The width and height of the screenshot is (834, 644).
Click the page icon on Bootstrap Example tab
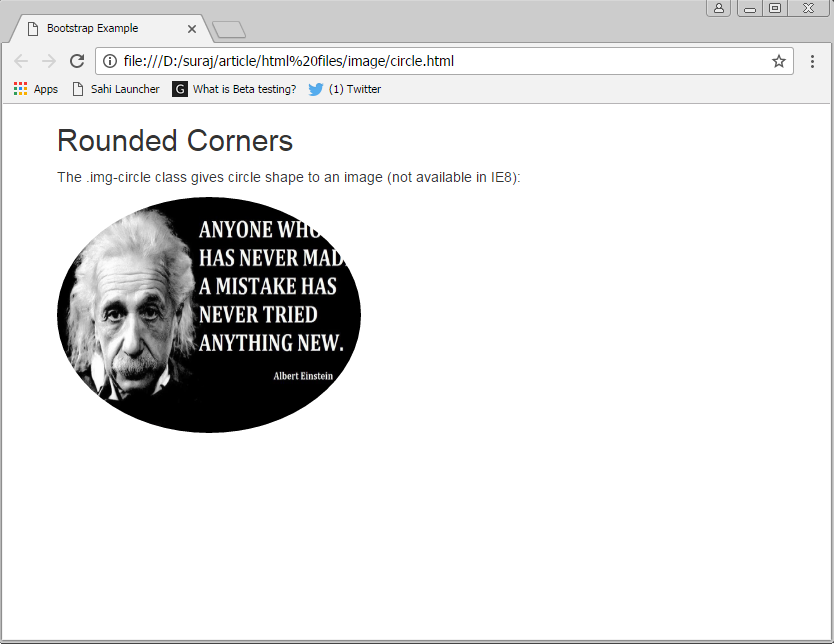coord(33,29)
